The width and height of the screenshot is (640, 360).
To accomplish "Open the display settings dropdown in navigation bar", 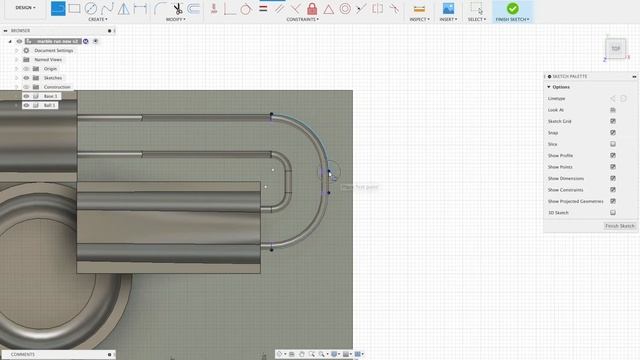I will coord(335,354).
